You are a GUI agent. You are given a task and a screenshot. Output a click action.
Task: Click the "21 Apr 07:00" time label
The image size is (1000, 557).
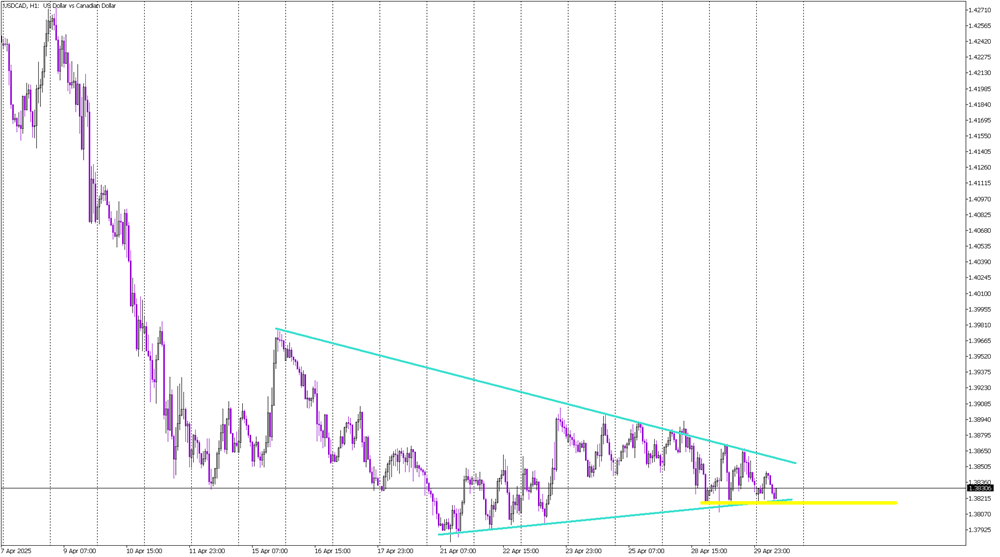tap(458, 551)
